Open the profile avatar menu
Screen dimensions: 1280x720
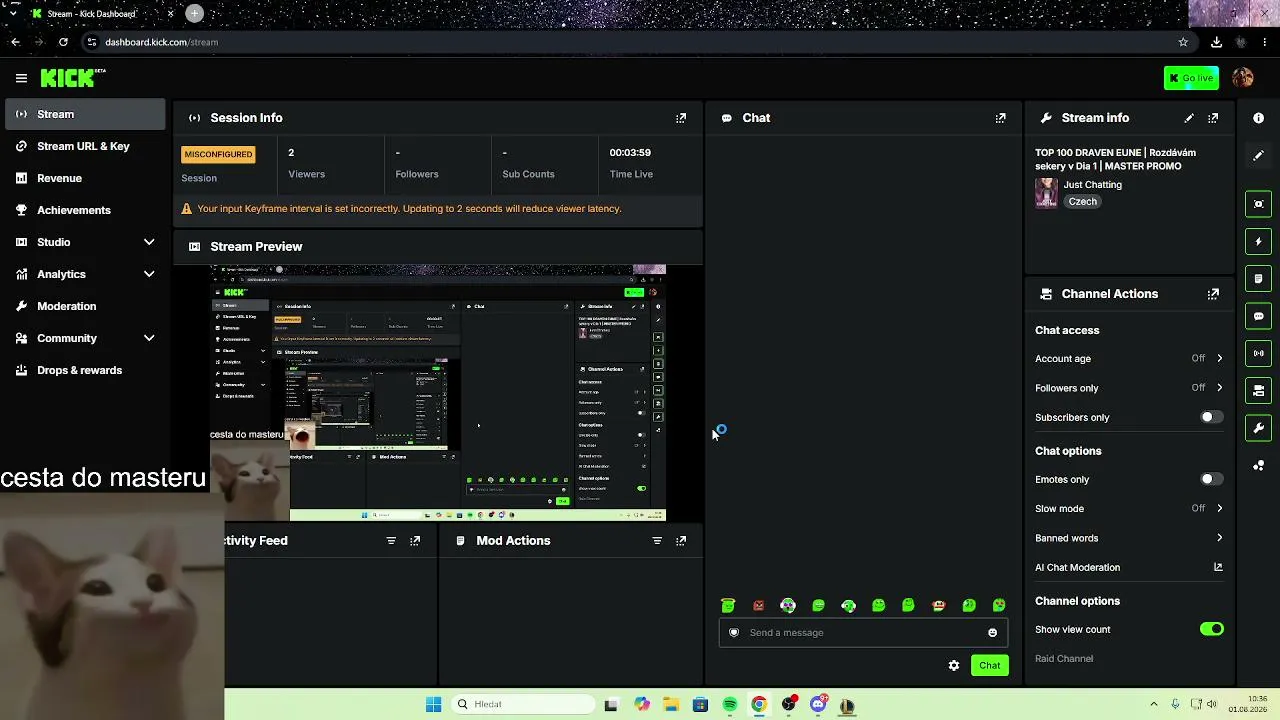click(x=1243, y=78)
